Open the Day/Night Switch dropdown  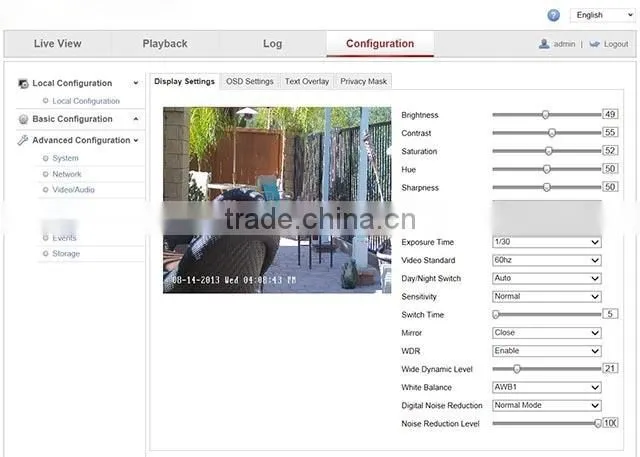pyautogui.click(x=547, y=278)
